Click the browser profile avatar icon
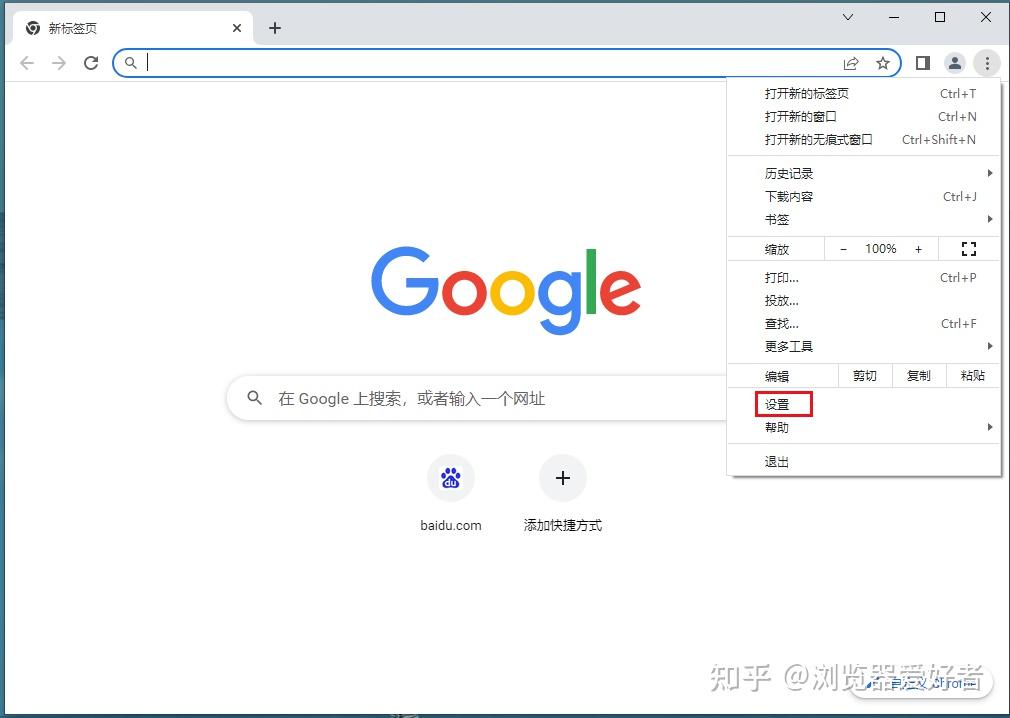Image resolution: width=1010 pixels, height=718 pixels. pos(954,62)
